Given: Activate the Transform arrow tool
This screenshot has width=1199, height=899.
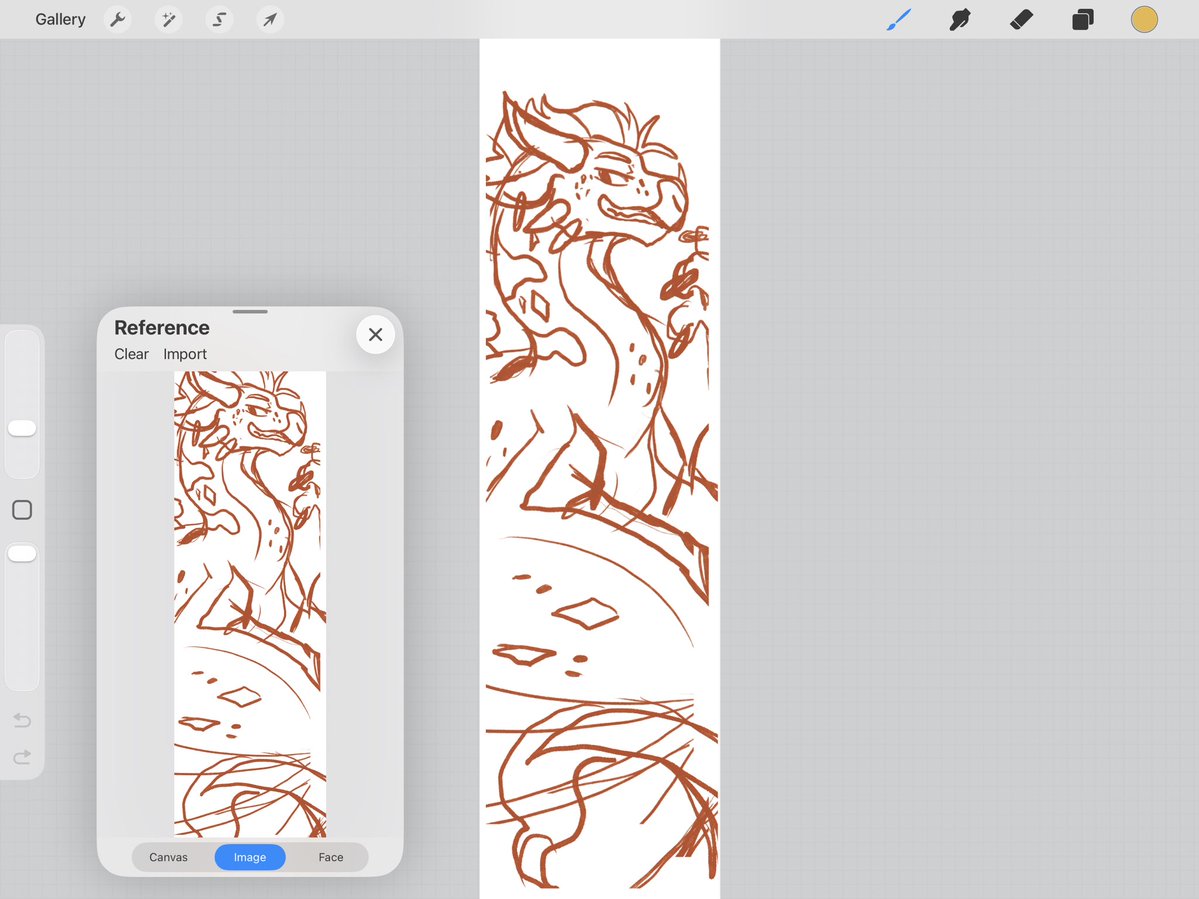Looking at the screenshot, I should (x=270, y=19).
